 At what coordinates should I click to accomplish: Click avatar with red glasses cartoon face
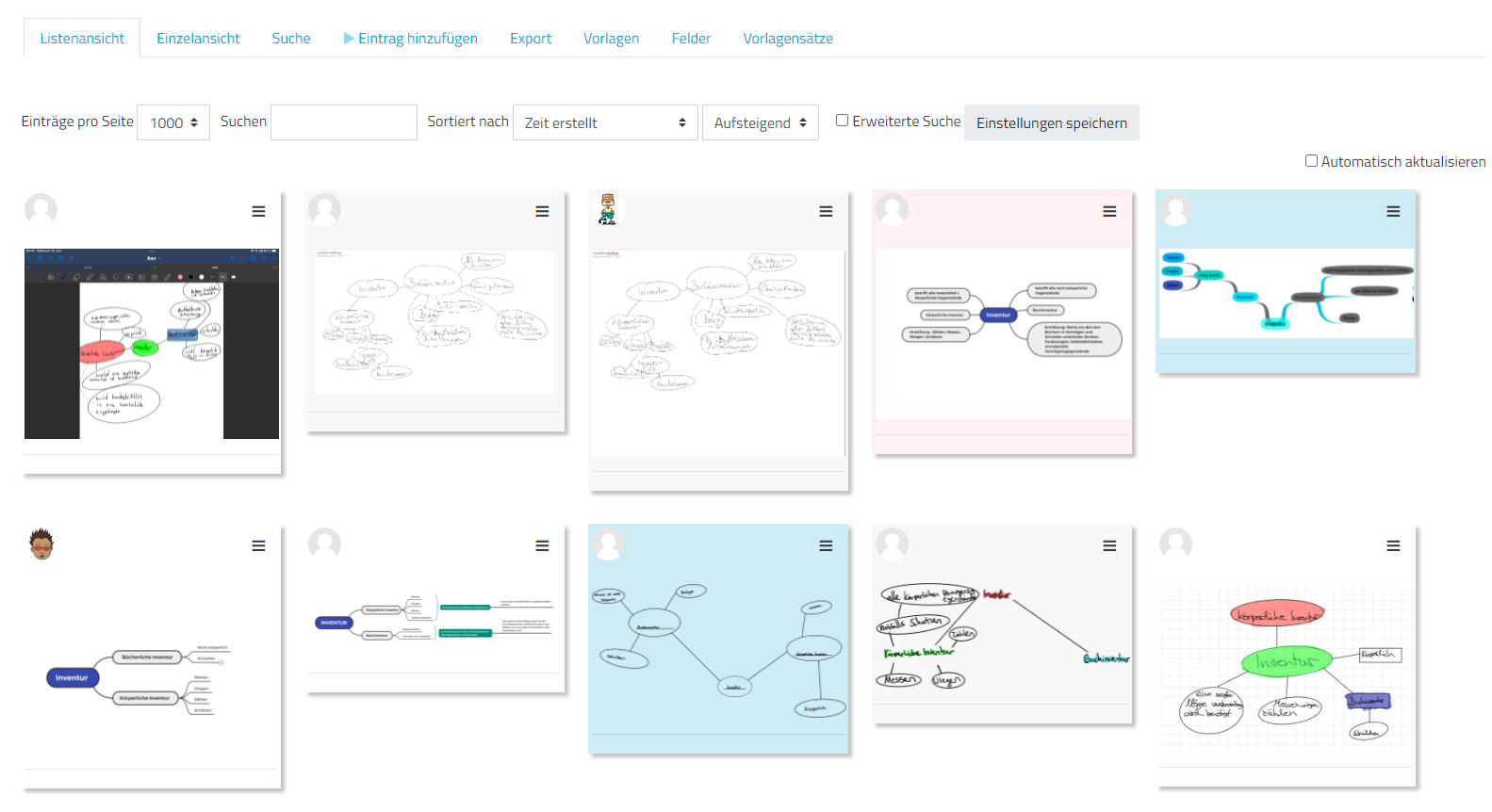click(41, 544)
